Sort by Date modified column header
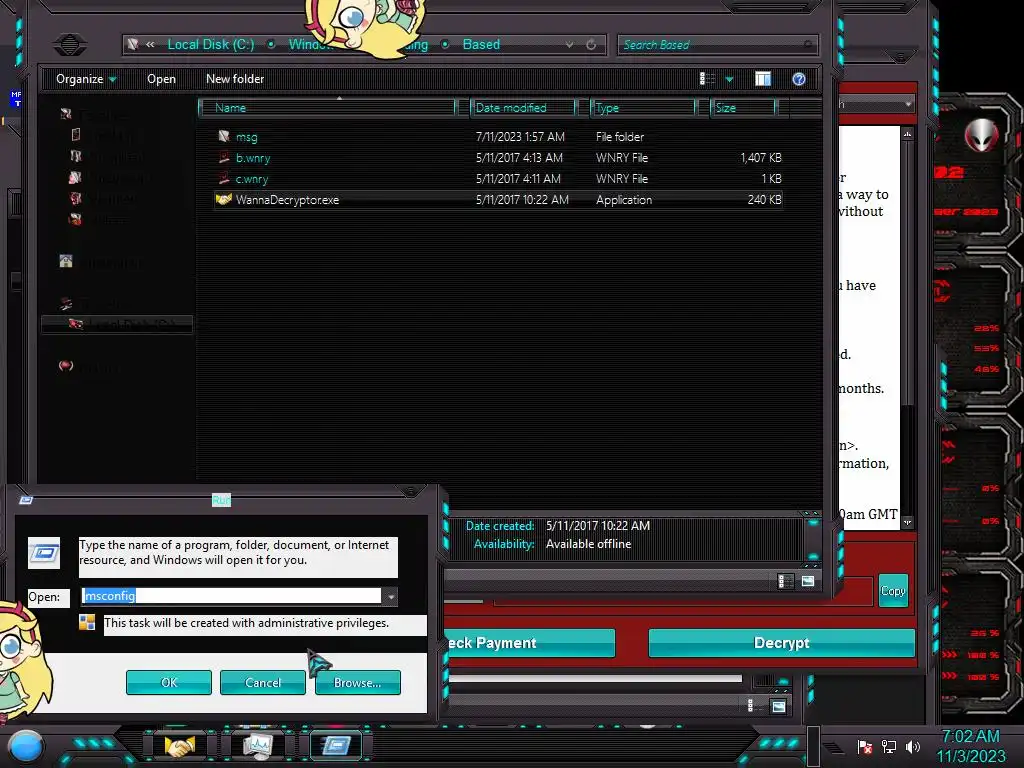This screenshot has width=1024, height=768. [522, 108]
